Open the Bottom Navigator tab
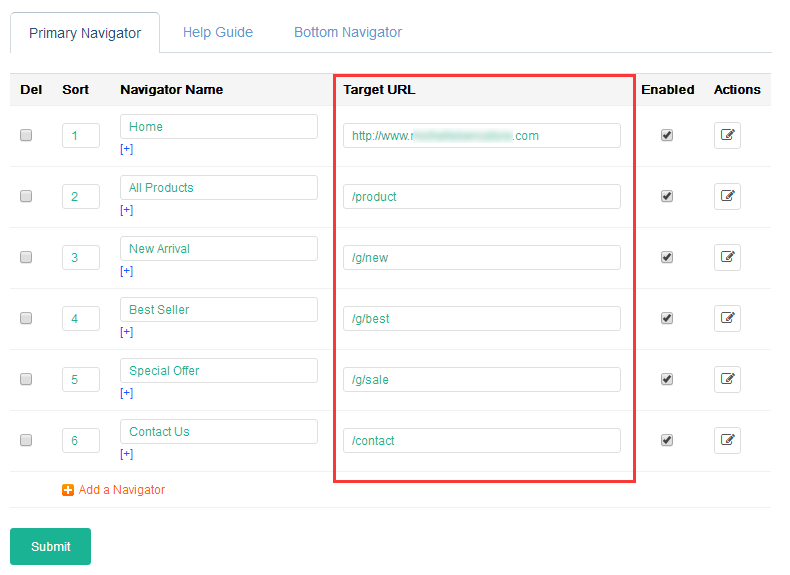 click(347, 32)
